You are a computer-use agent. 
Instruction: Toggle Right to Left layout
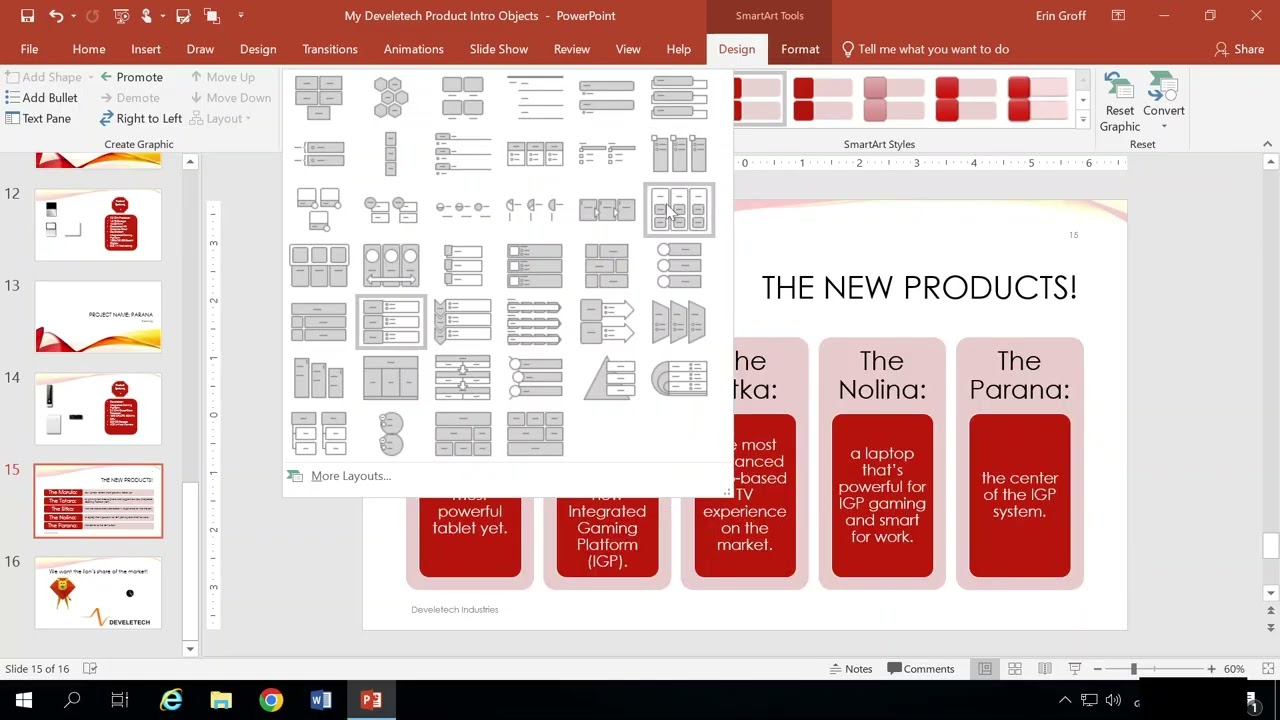pyautogui.click(x=141, y=118)
